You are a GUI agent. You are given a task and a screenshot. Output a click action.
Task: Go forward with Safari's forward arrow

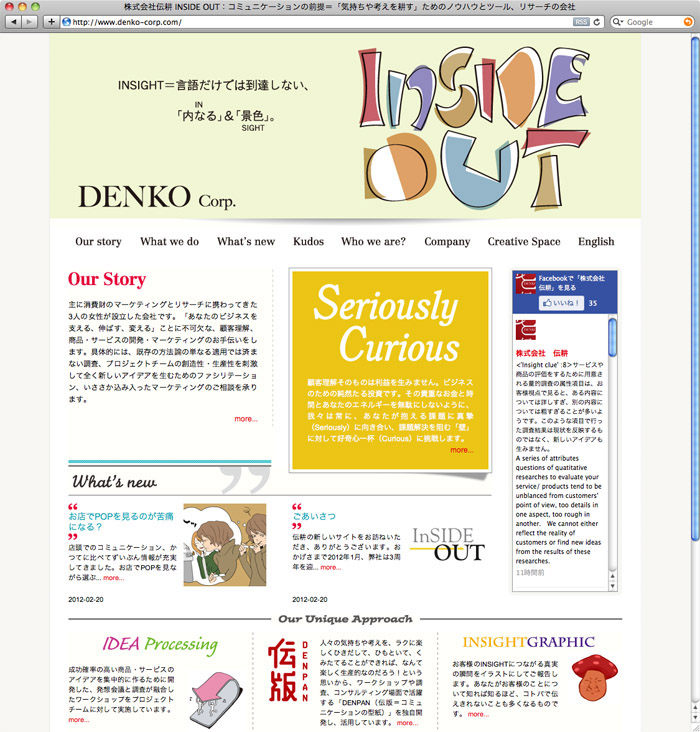point(29,21)
